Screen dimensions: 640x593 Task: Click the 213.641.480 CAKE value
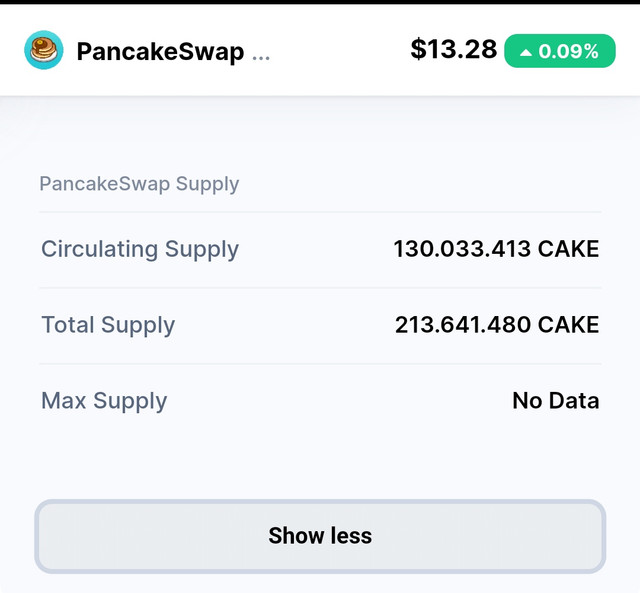(x=497, y=325)
